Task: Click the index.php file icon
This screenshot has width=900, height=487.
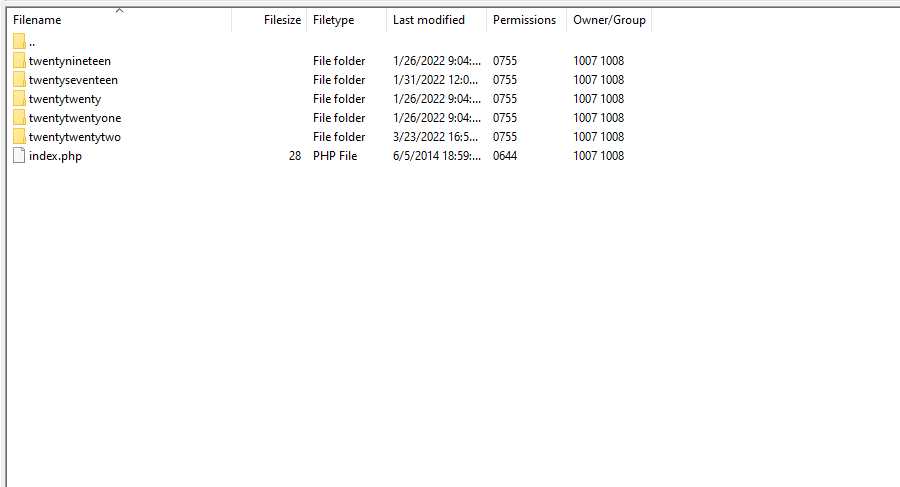Action: pyautogui.click(x=19, y=156)
